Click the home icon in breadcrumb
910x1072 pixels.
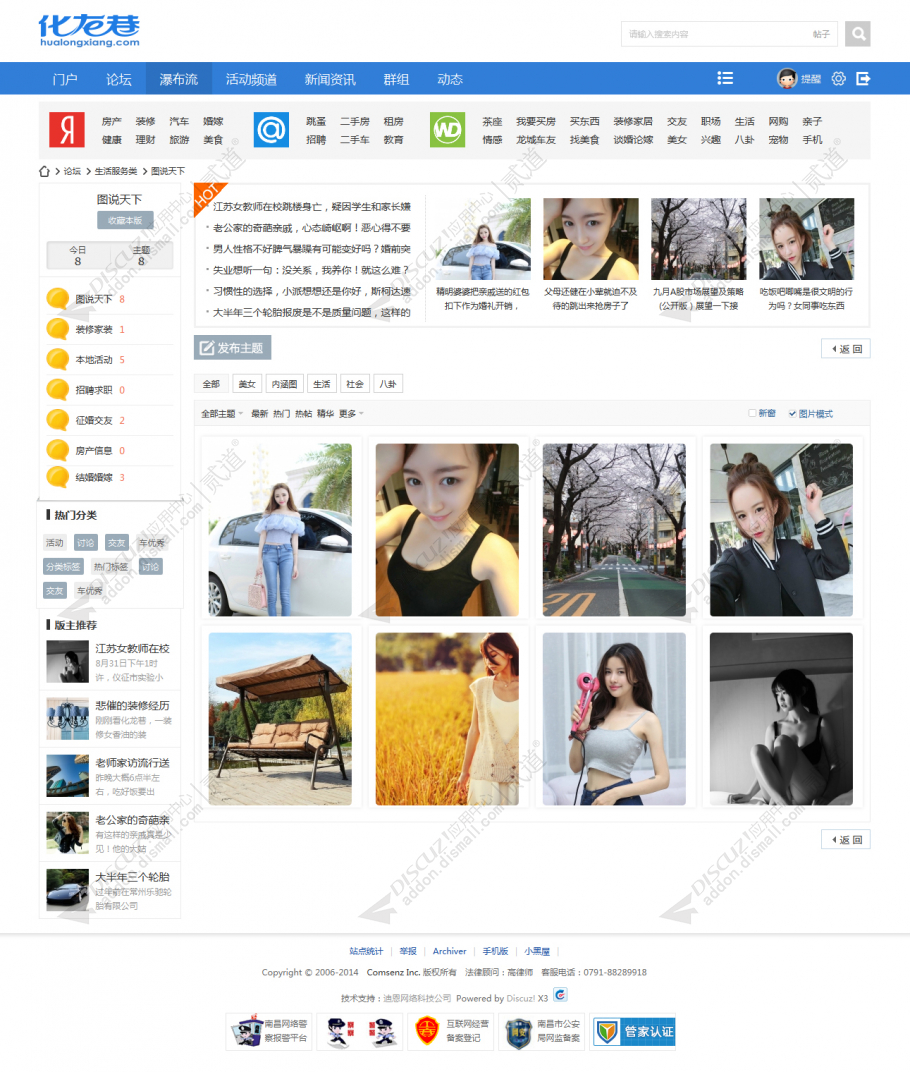click(x=44, y=172)
